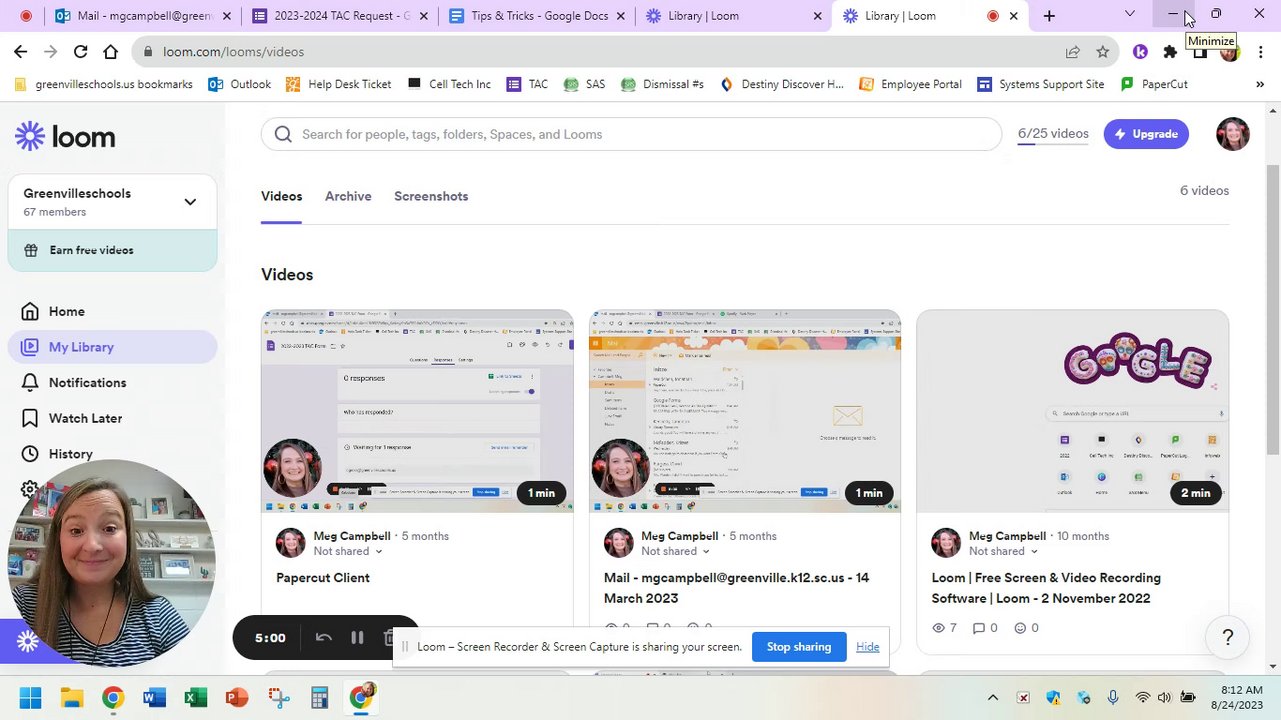1281x720 pixels.
Task: Click Earn free videos banner
Action: tap(112, 250)
